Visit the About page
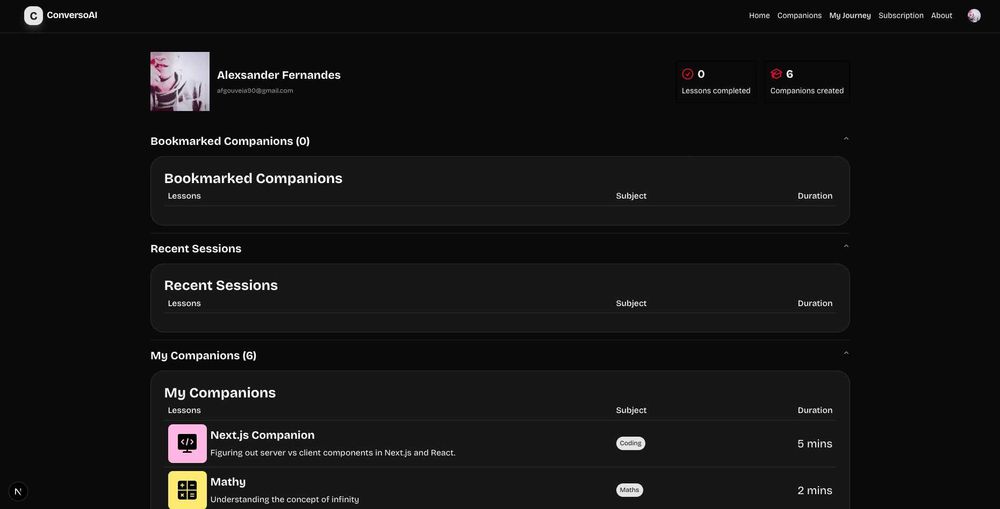The width and height of the screenshot is (1000, 509). 941,15
